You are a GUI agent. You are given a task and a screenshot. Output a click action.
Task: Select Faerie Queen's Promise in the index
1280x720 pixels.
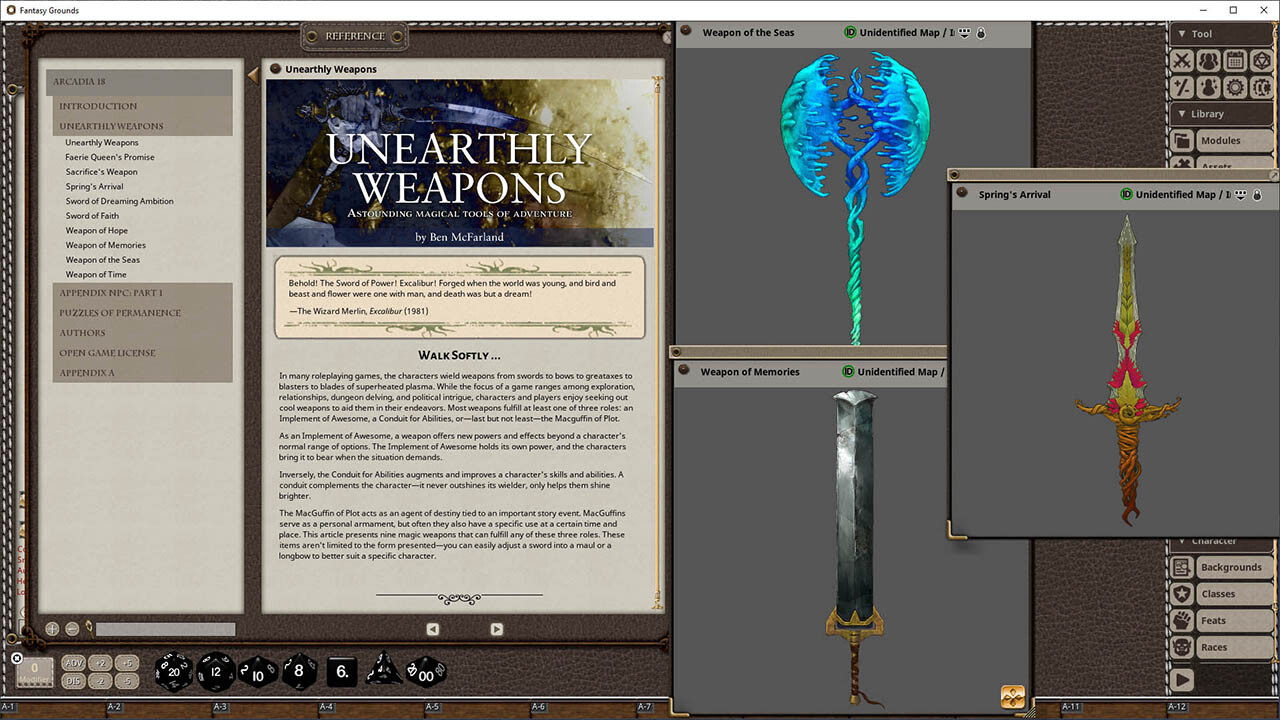pyautogui.click(x=110, y=157)
